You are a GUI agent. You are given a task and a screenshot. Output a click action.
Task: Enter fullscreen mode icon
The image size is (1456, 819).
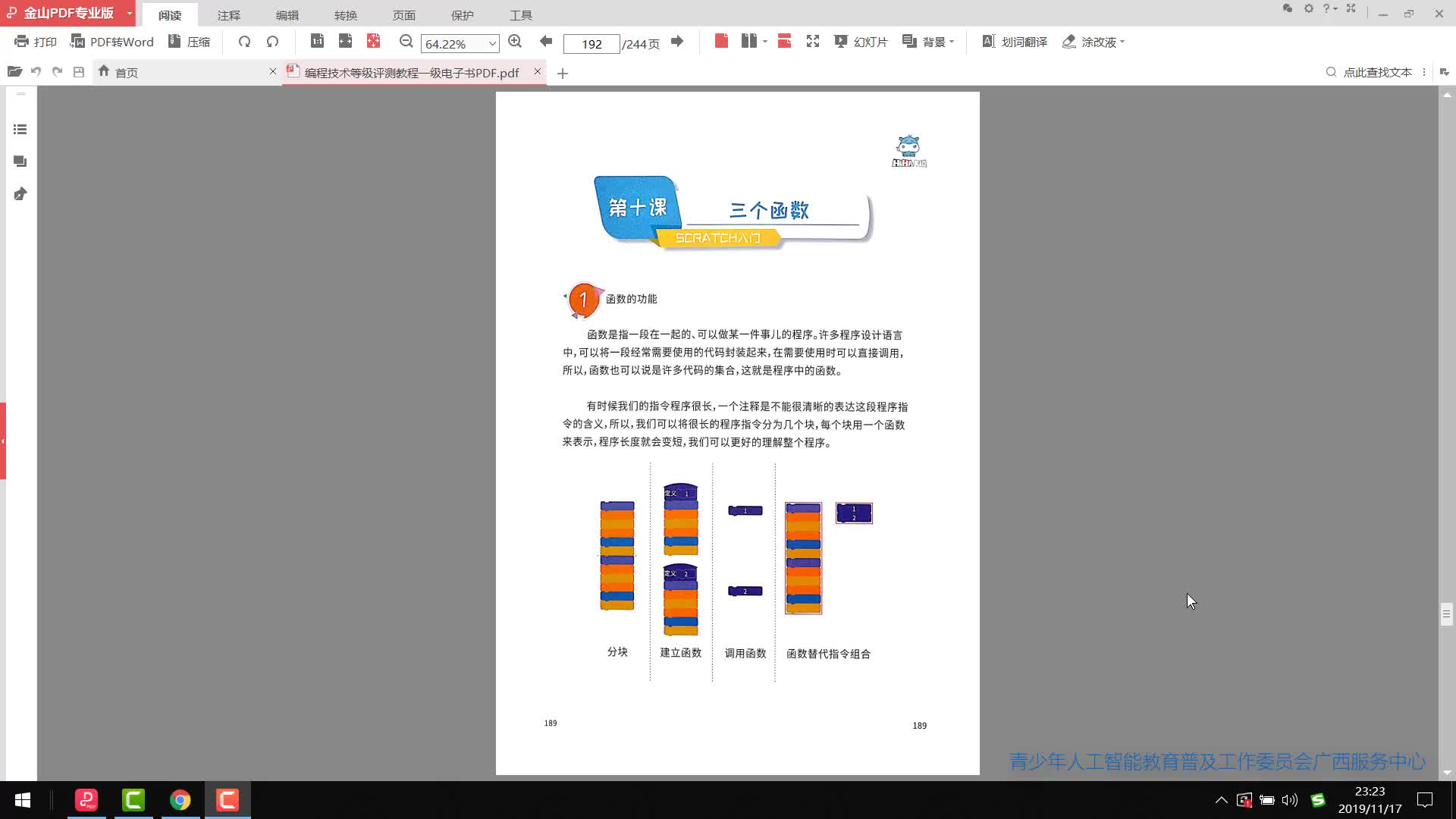[x=813, y=42]
